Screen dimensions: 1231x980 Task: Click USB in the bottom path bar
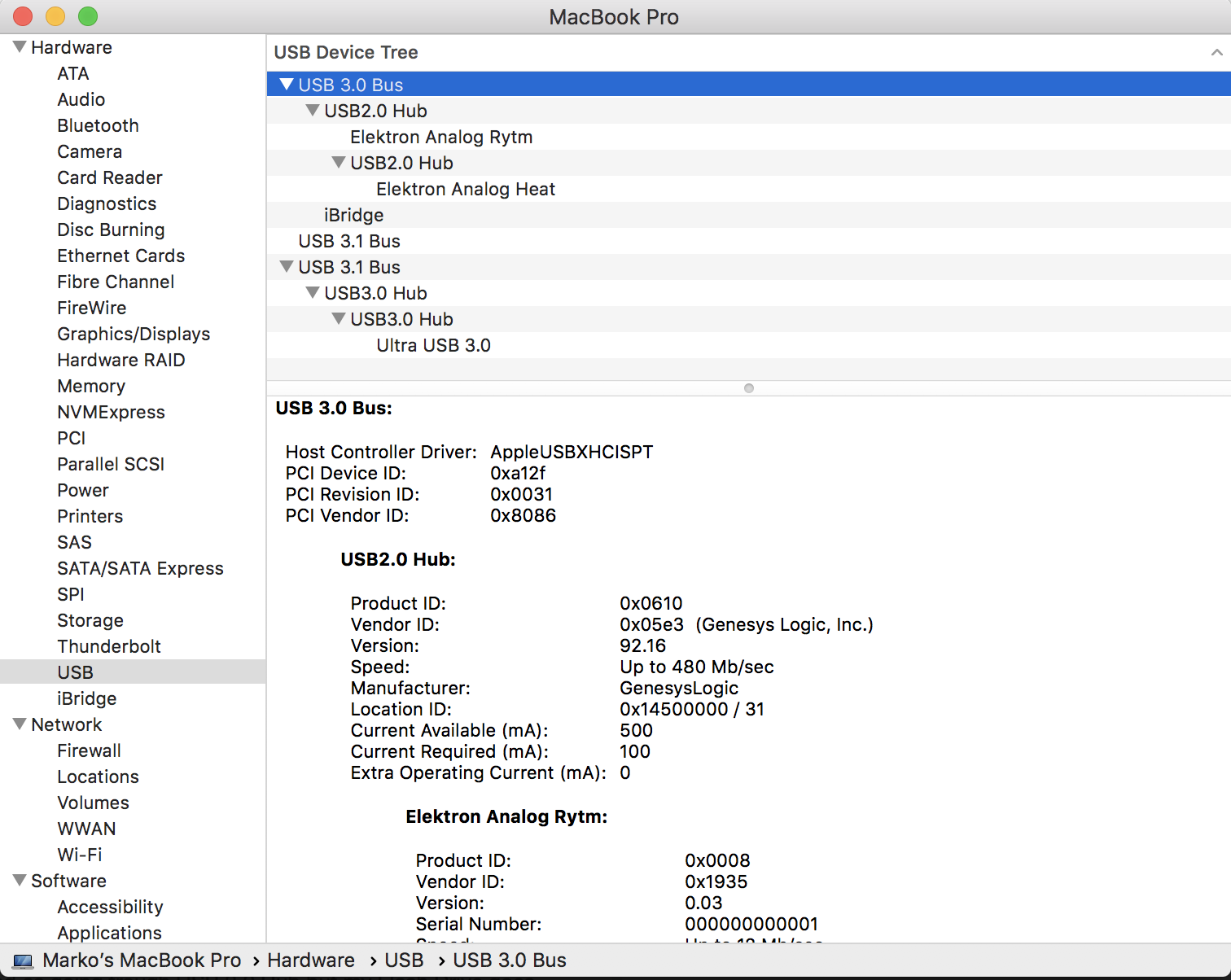coord(404,960)
